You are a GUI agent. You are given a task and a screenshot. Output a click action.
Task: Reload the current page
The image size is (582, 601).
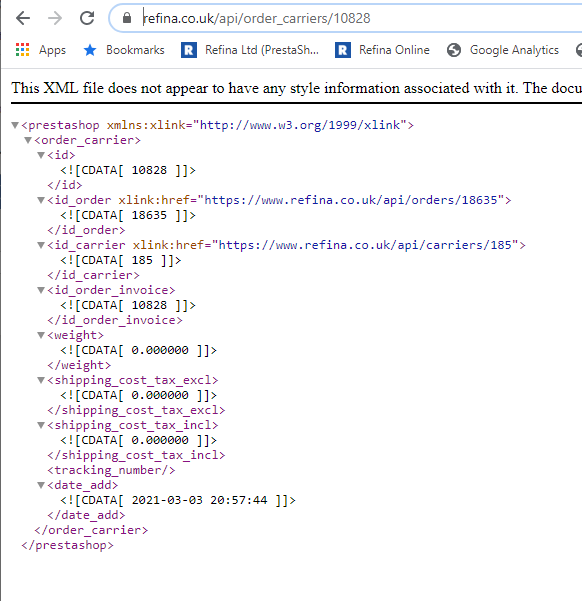[x=87, y=18]
